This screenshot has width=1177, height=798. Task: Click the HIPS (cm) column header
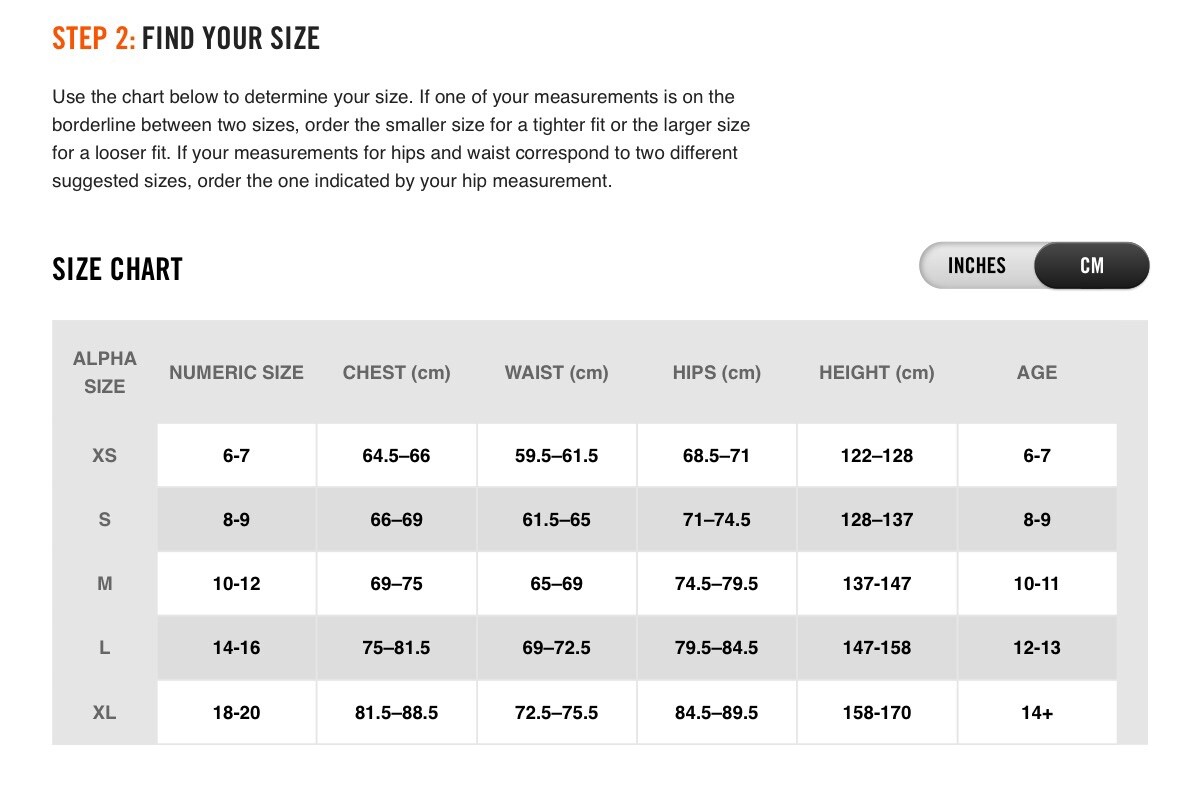click(x=716, y=372)
